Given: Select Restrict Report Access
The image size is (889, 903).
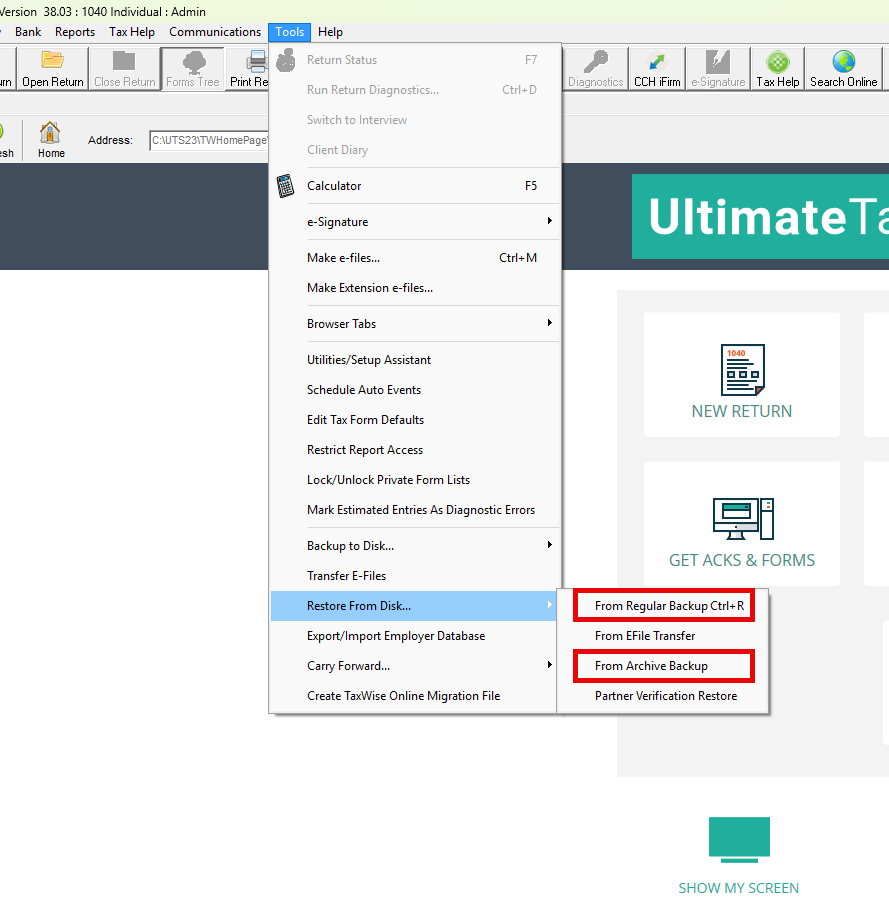Looking at the screenshot, I should (415, 450).
